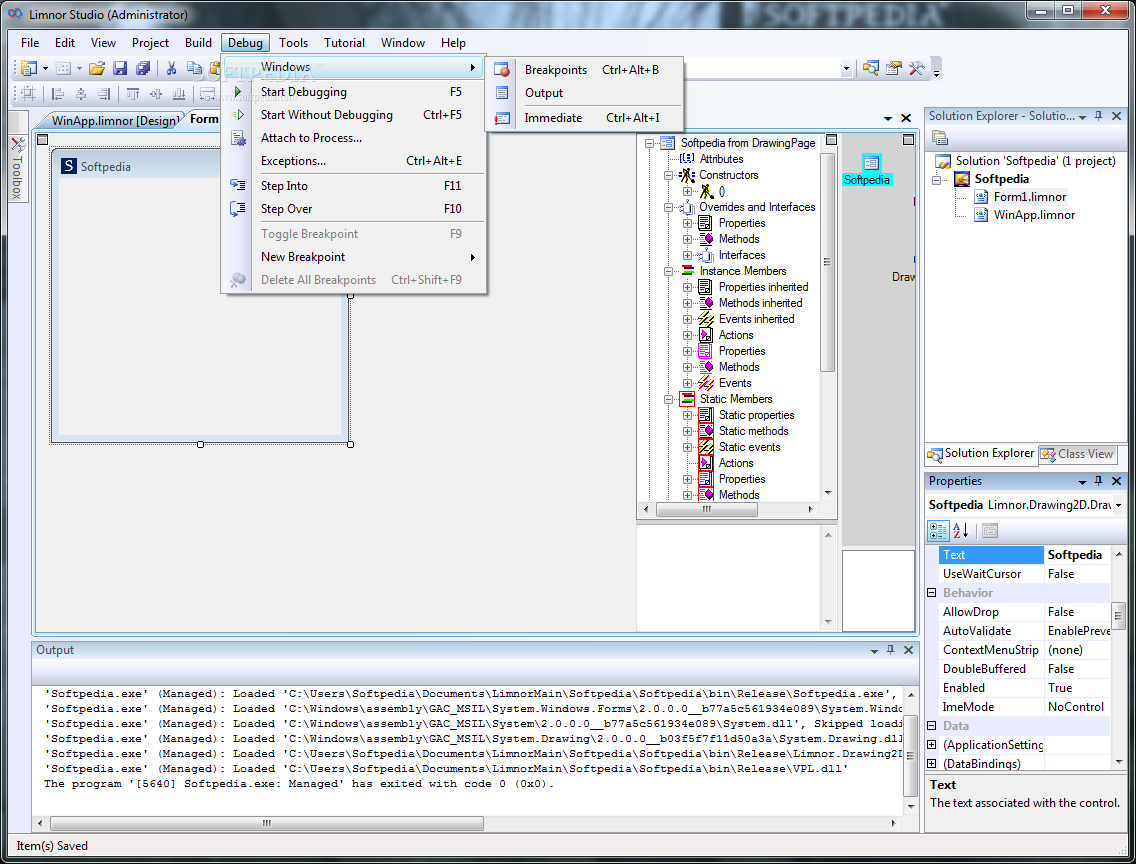The image size is (1136, 864).
Task: Click the Save icon in toolbar
Action: coord(120,68)
